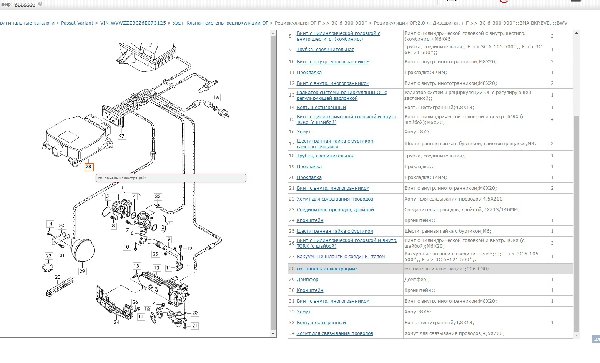This screenshot has width=600, height=363.
Task: Click the parts list scroll up arrow
Action: 577,34
